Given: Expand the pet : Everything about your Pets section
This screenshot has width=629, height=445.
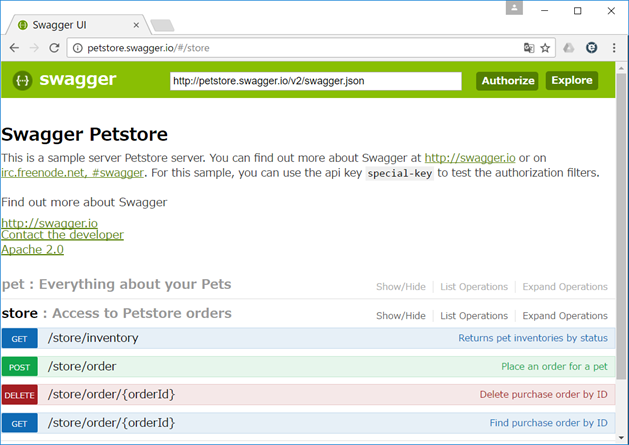Looking at the screenshot, I should (x=116, y=284).
